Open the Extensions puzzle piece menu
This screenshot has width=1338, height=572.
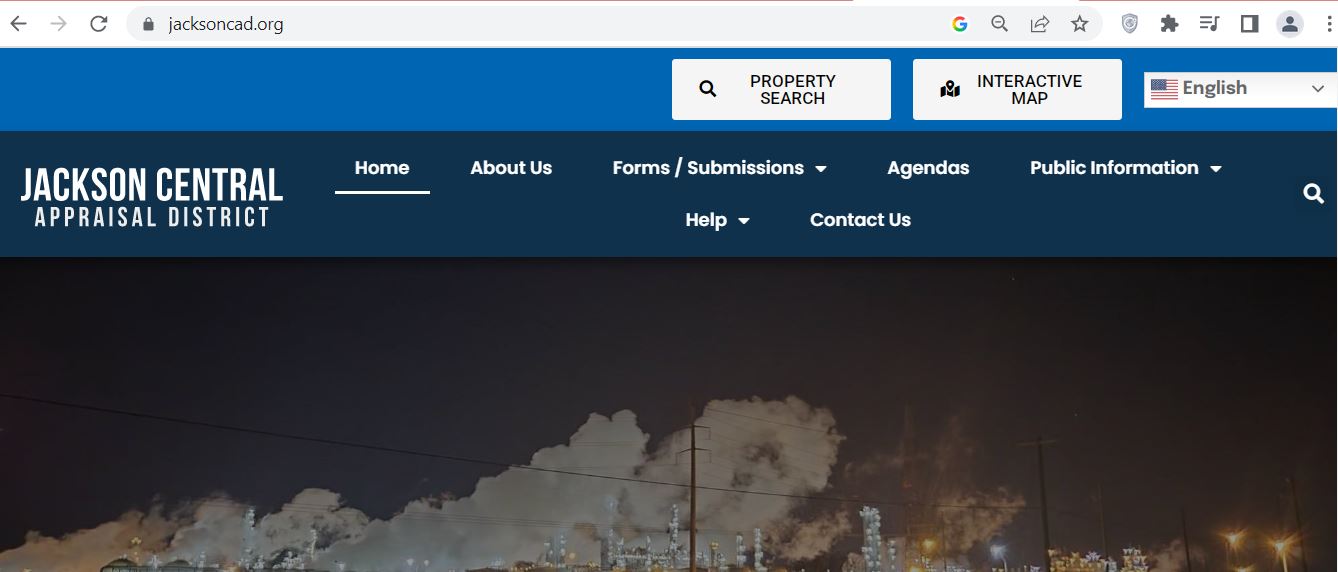pos(1169,24)
